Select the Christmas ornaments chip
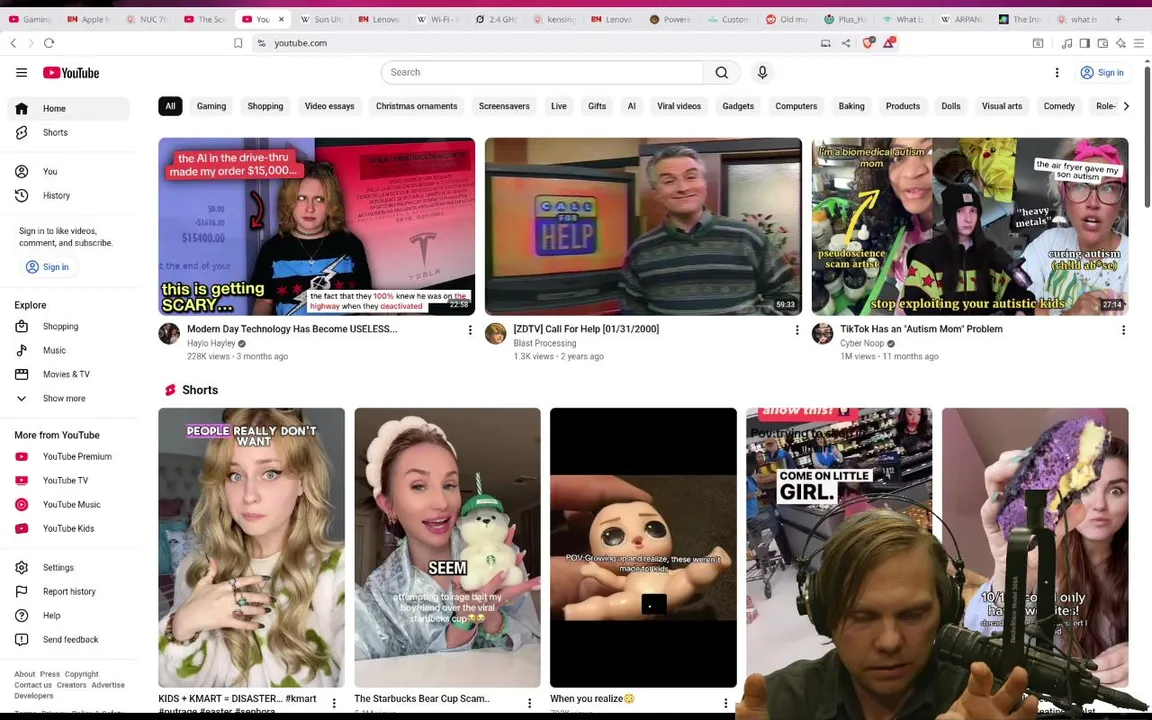 [417, 107]
